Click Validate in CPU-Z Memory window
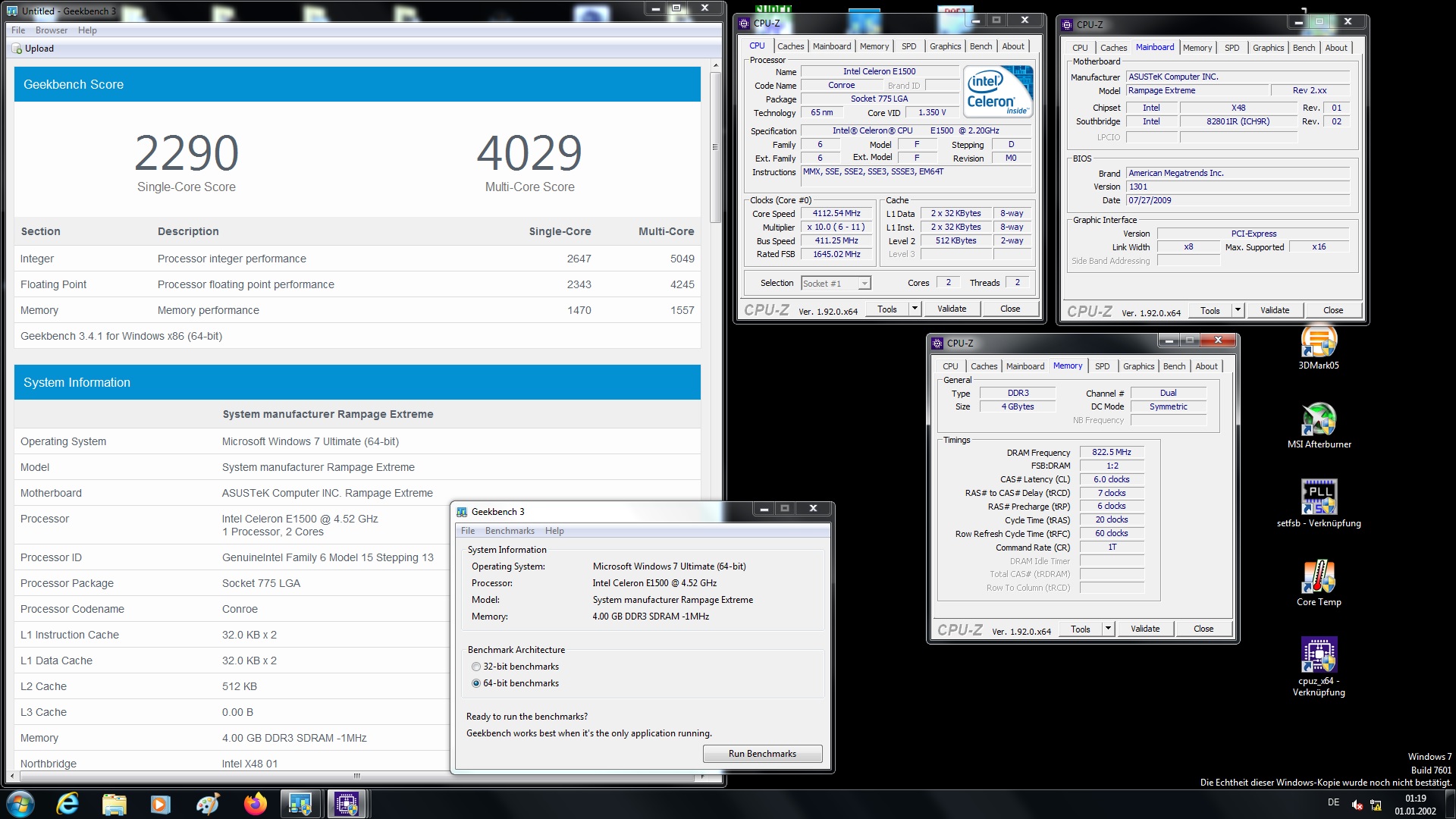1456x819 pixels. tap(1145, 629)
